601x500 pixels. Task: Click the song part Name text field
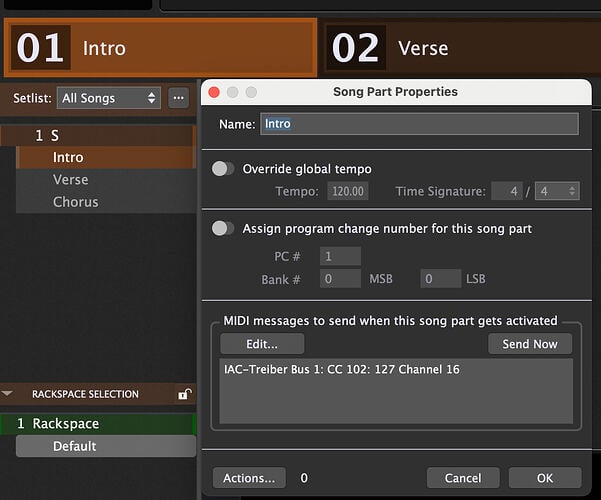tap(419, 124)
